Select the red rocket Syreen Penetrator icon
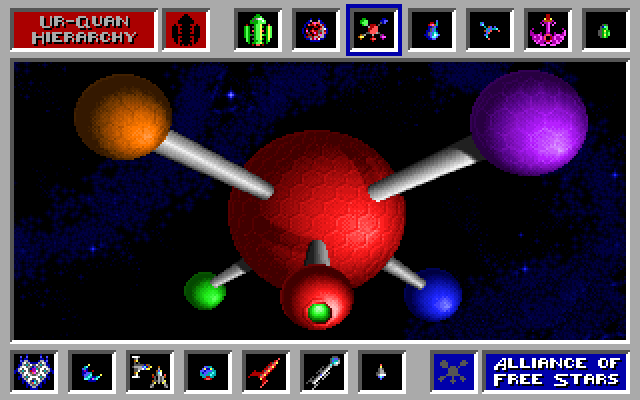 pos(266,372)
